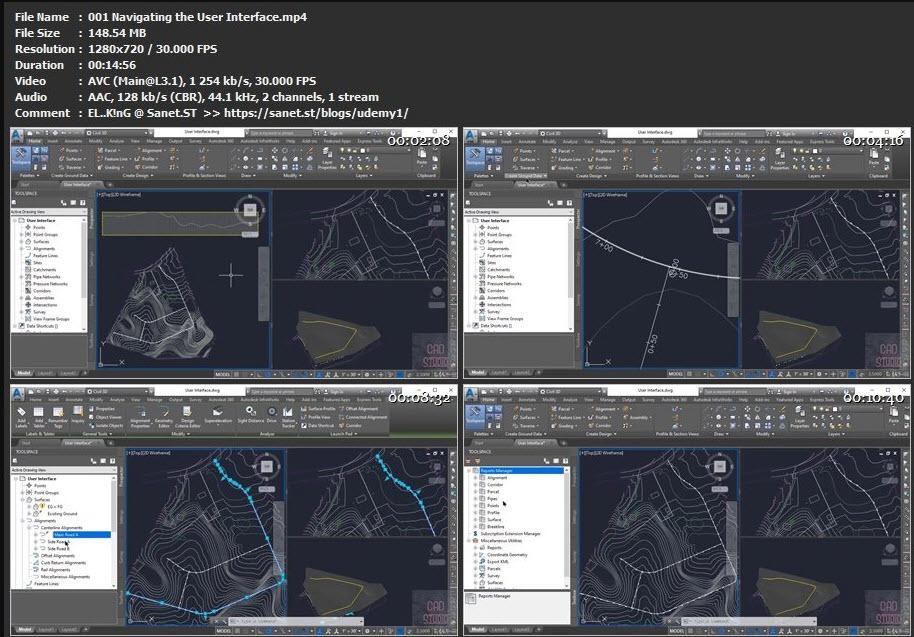Click the command line input in the 00:08:32 frame
This screenshot has width=914, height=637.
click(297, 621)
